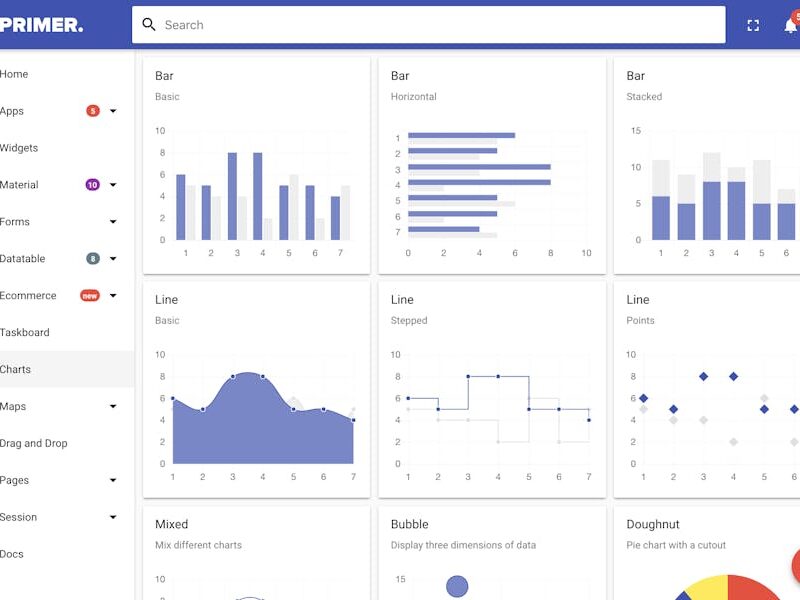Expand the Session menu arrow

(113, 517)
